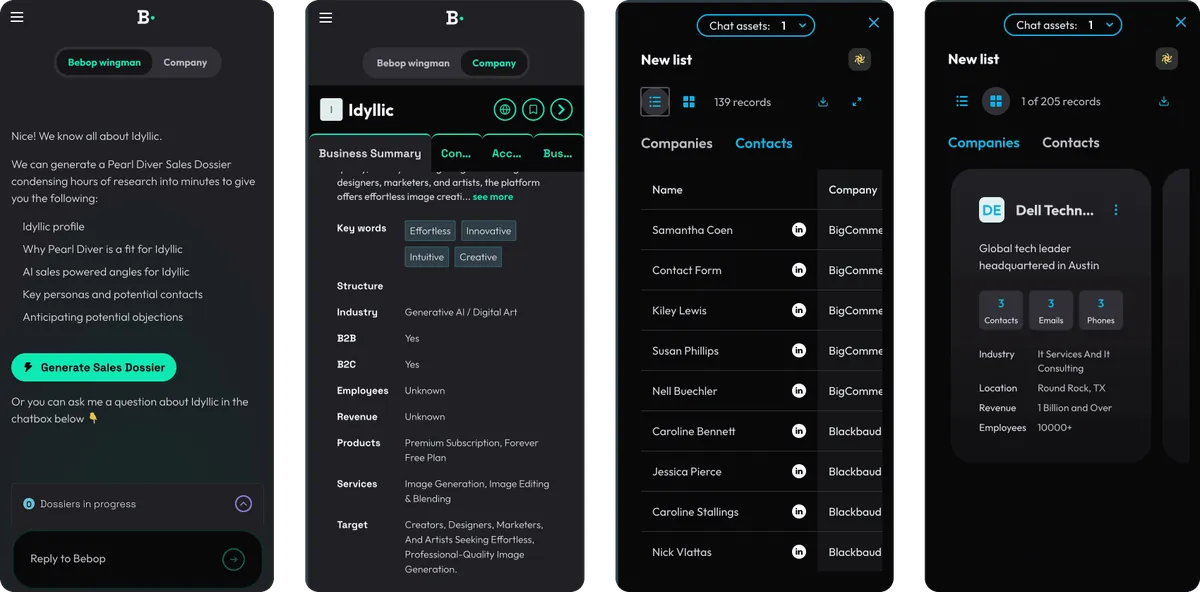The height and width of the screenshot is (592, 1200).
Task: Click see more link in business summary
Action: [493, 197]
